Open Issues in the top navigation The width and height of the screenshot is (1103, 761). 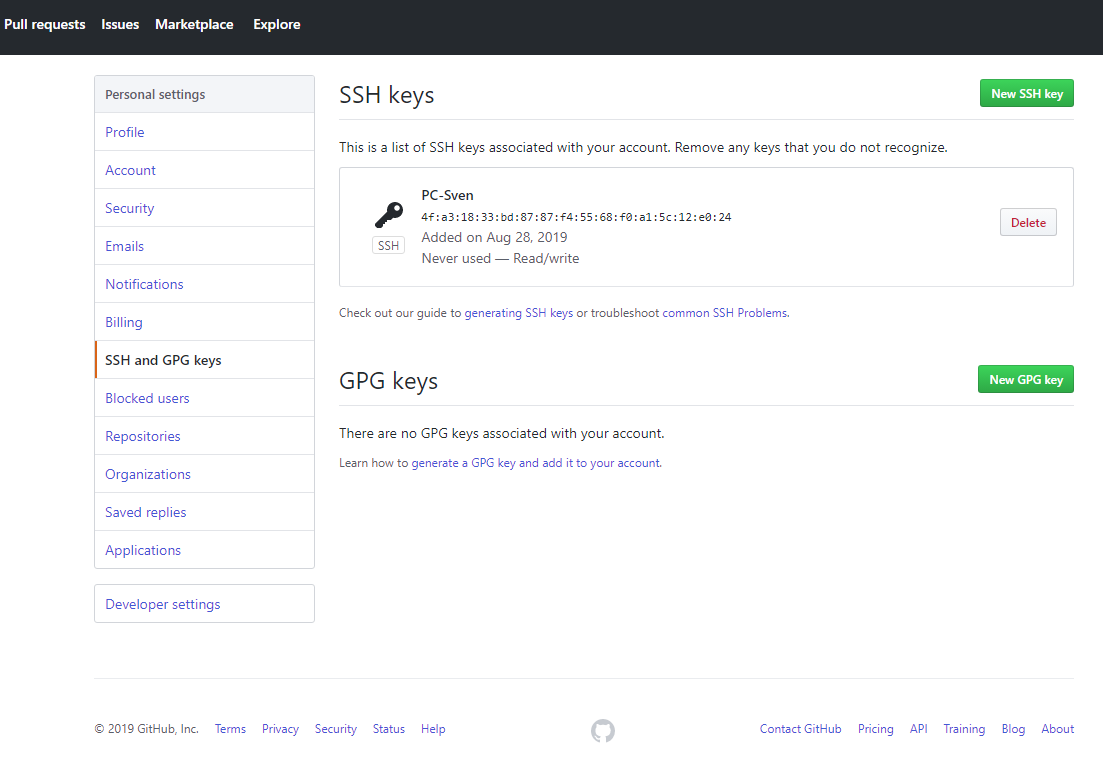click(x=120, y=24)
